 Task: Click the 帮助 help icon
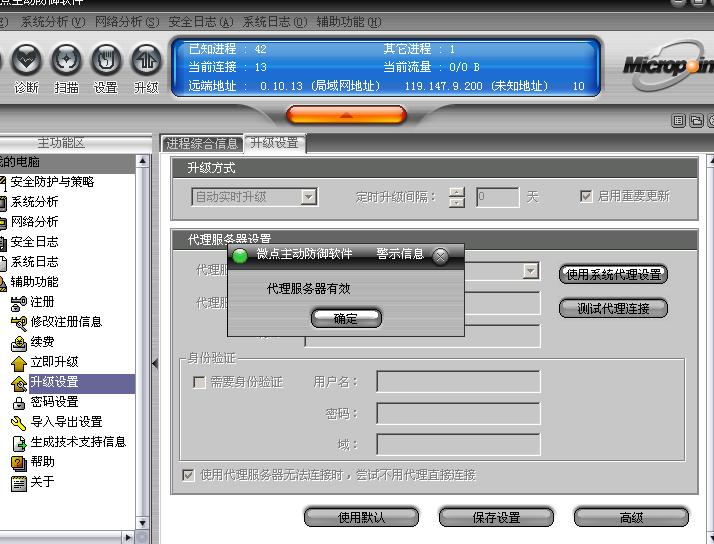click(19, 463)
